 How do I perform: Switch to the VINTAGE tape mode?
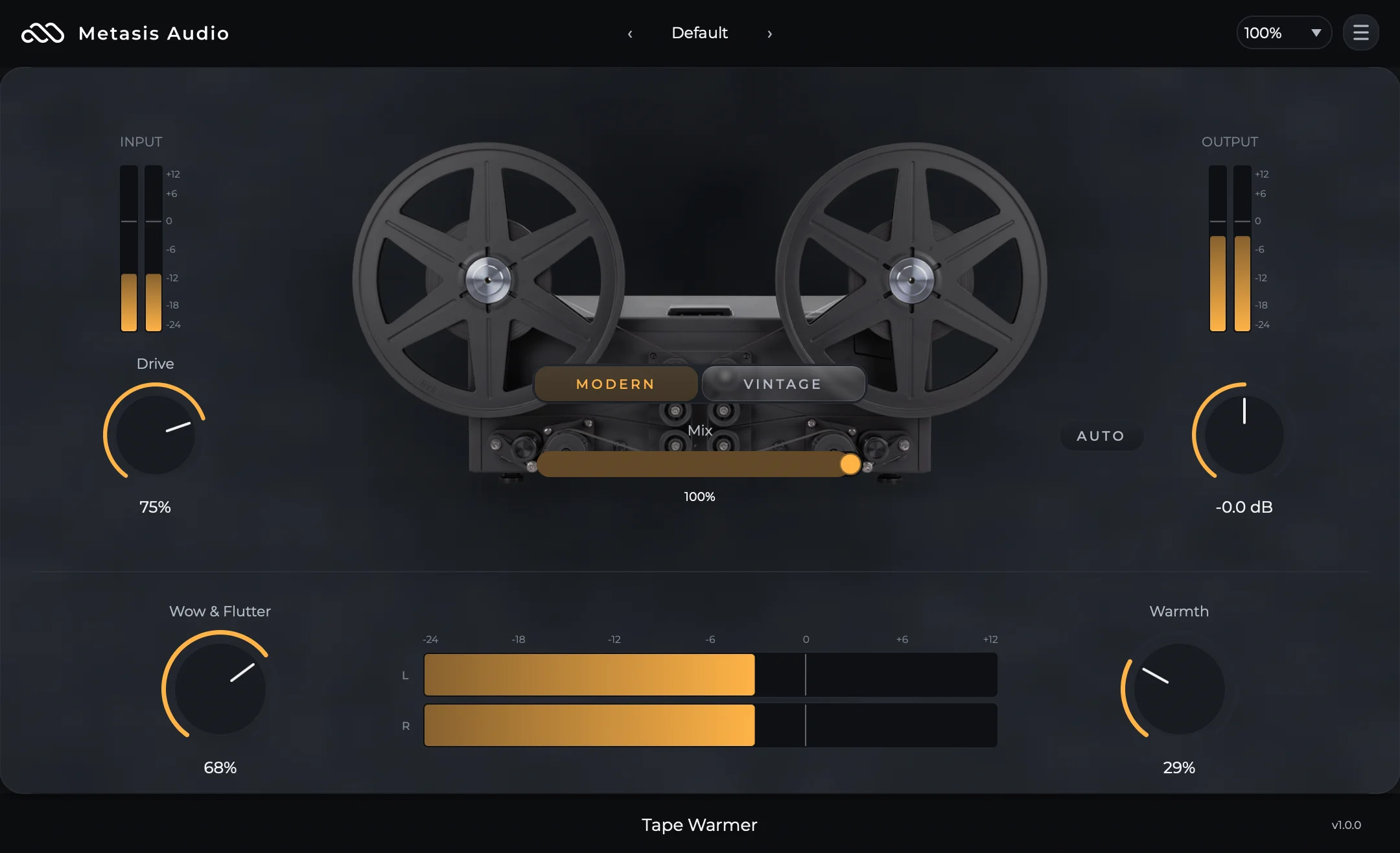(783, 384)
